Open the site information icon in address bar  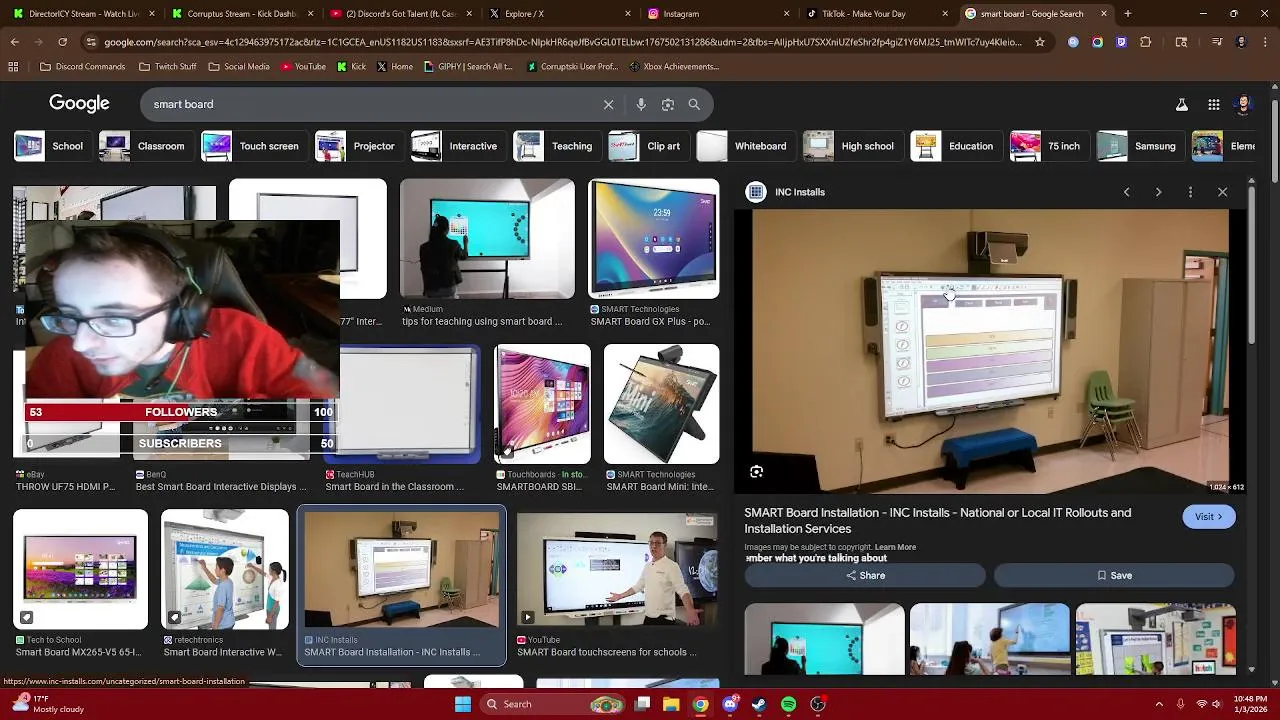click(91, 42)
